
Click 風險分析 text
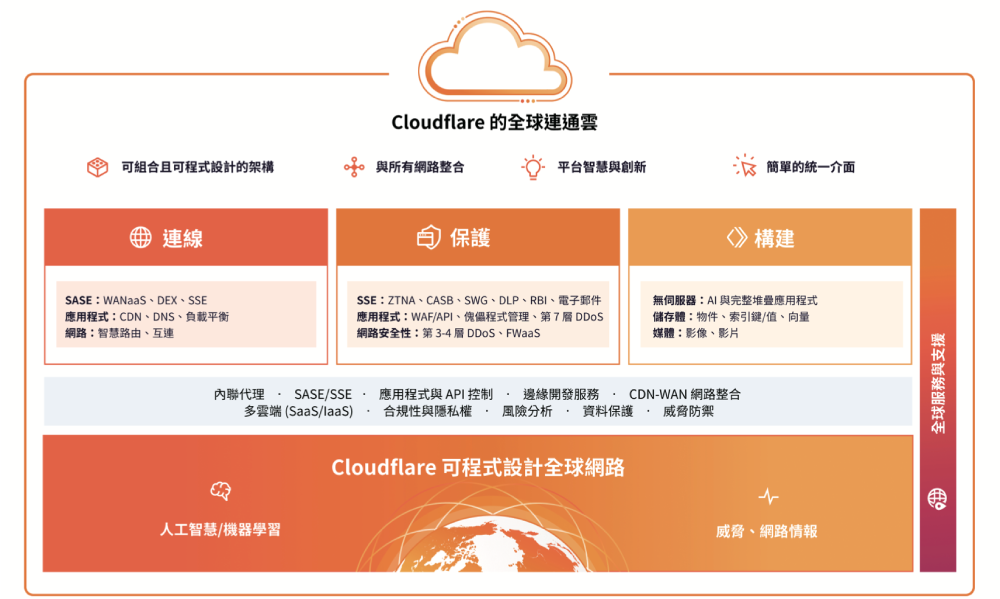(x=527, y=411)
